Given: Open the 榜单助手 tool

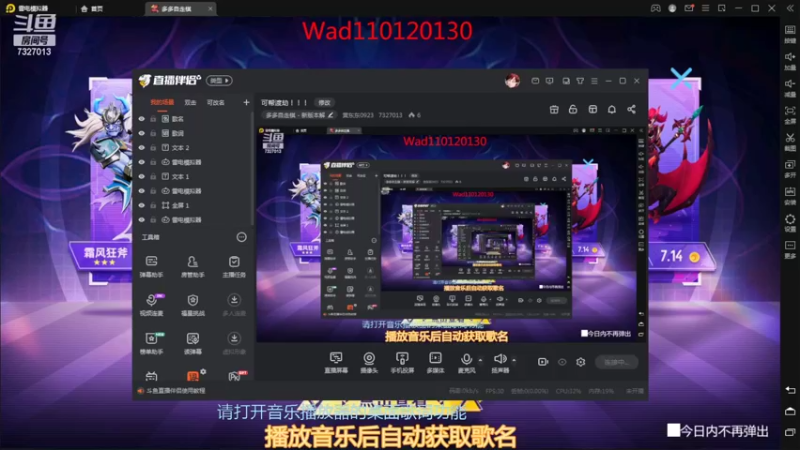Looking at the screenshot, I should 152,343.
